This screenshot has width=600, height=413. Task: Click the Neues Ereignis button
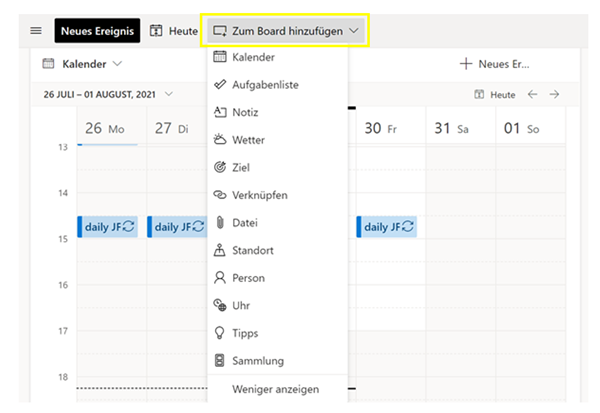[97, 31]
